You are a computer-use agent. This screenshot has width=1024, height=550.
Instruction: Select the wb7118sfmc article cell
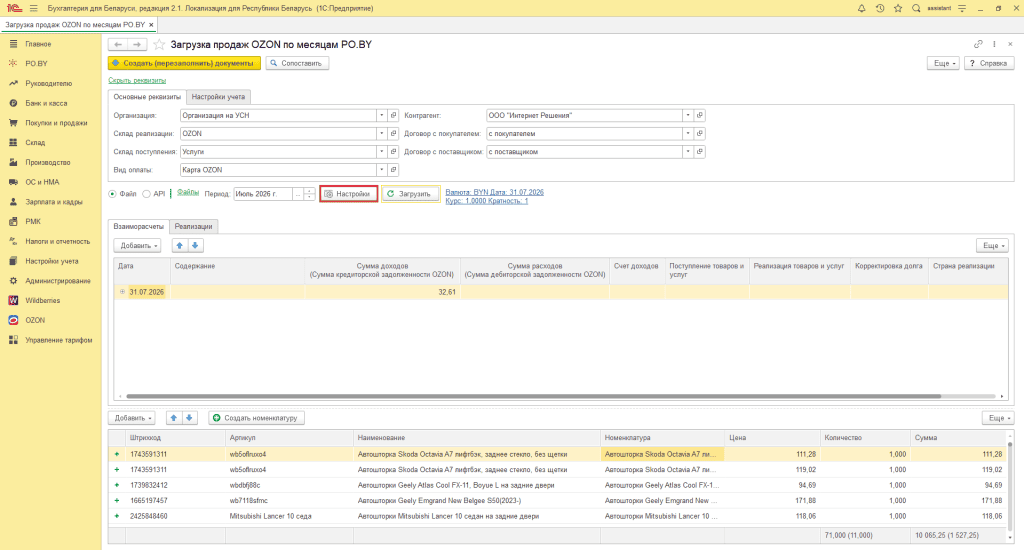point(289,501)
